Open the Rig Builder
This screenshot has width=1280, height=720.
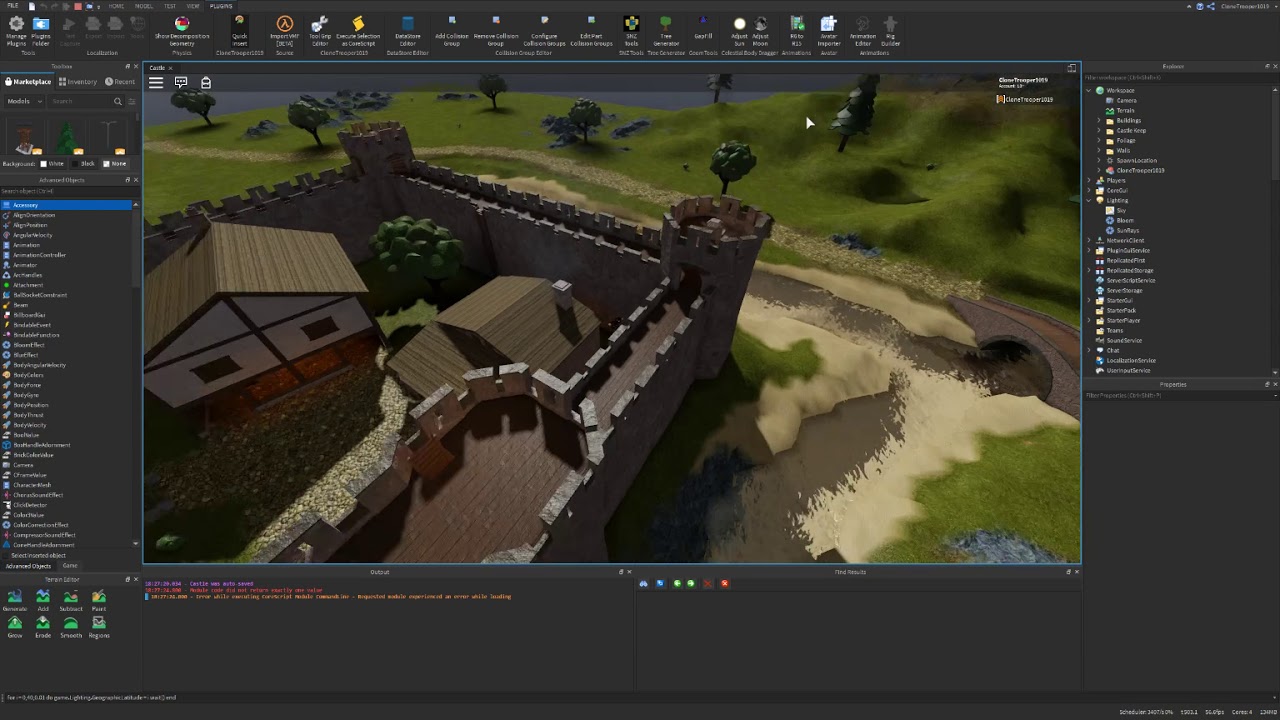click(x=890, y=31)
